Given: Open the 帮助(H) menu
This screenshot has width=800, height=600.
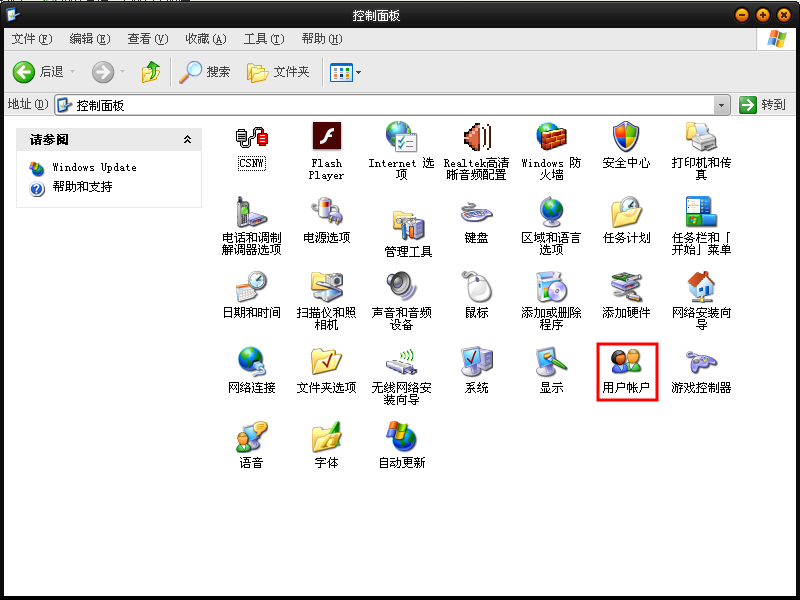Looking at the screenshot, I should (322, 39).
